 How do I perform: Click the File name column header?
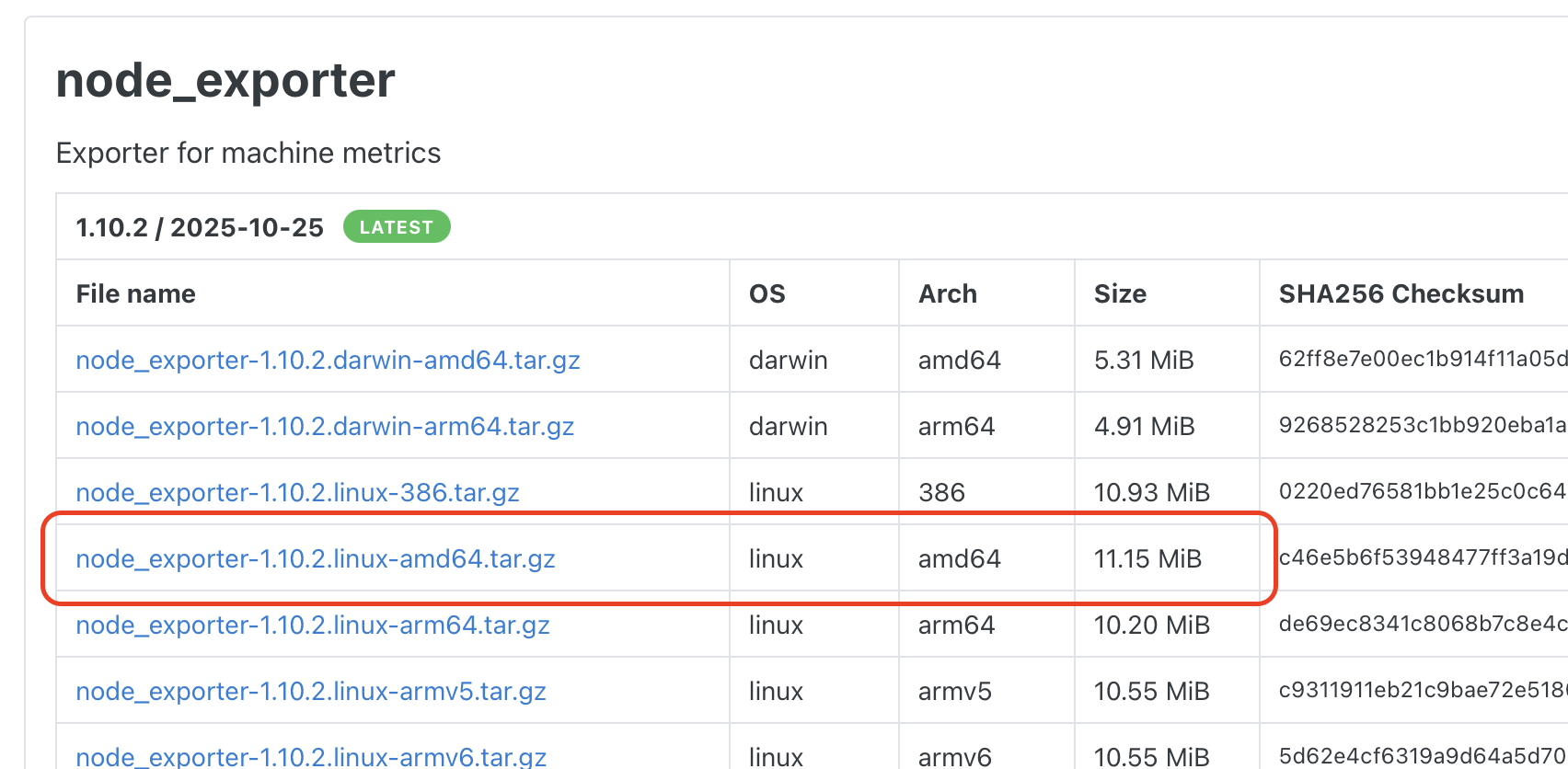136,293
